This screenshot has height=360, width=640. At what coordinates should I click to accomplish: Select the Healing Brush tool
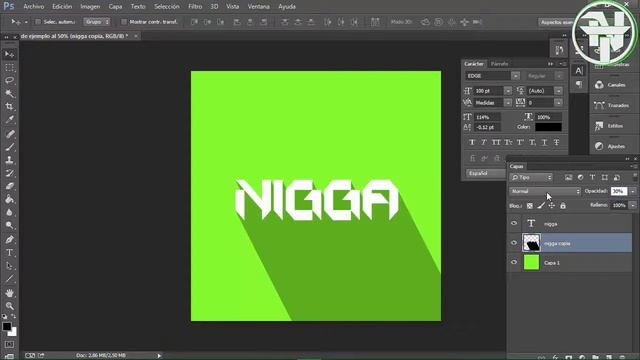coord(9,134)
